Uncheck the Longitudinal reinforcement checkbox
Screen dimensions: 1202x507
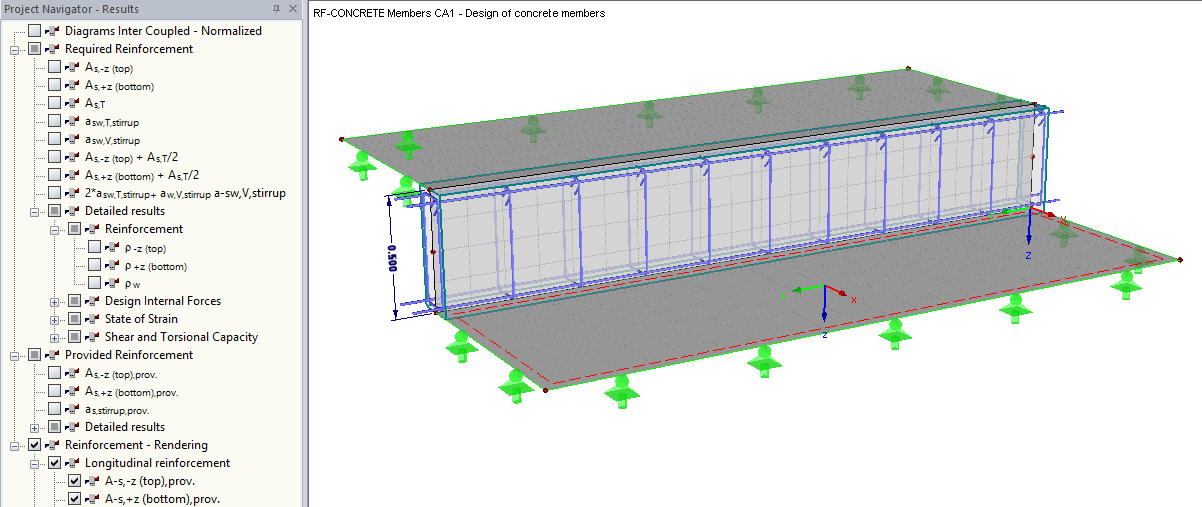pyautogui.click(x=55, y=463)
